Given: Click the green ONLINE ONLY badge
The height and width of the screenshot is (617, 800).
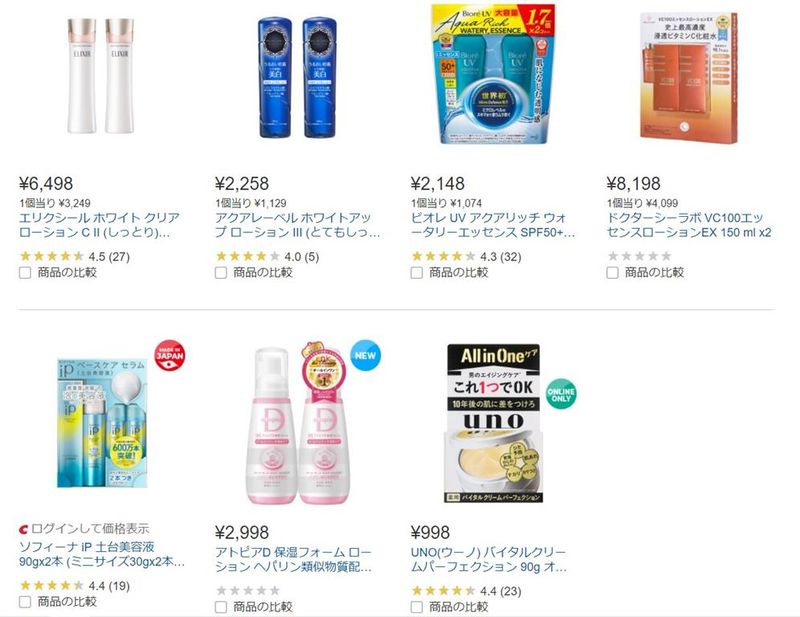Looking at the screenshot, I should pos(561,394).
